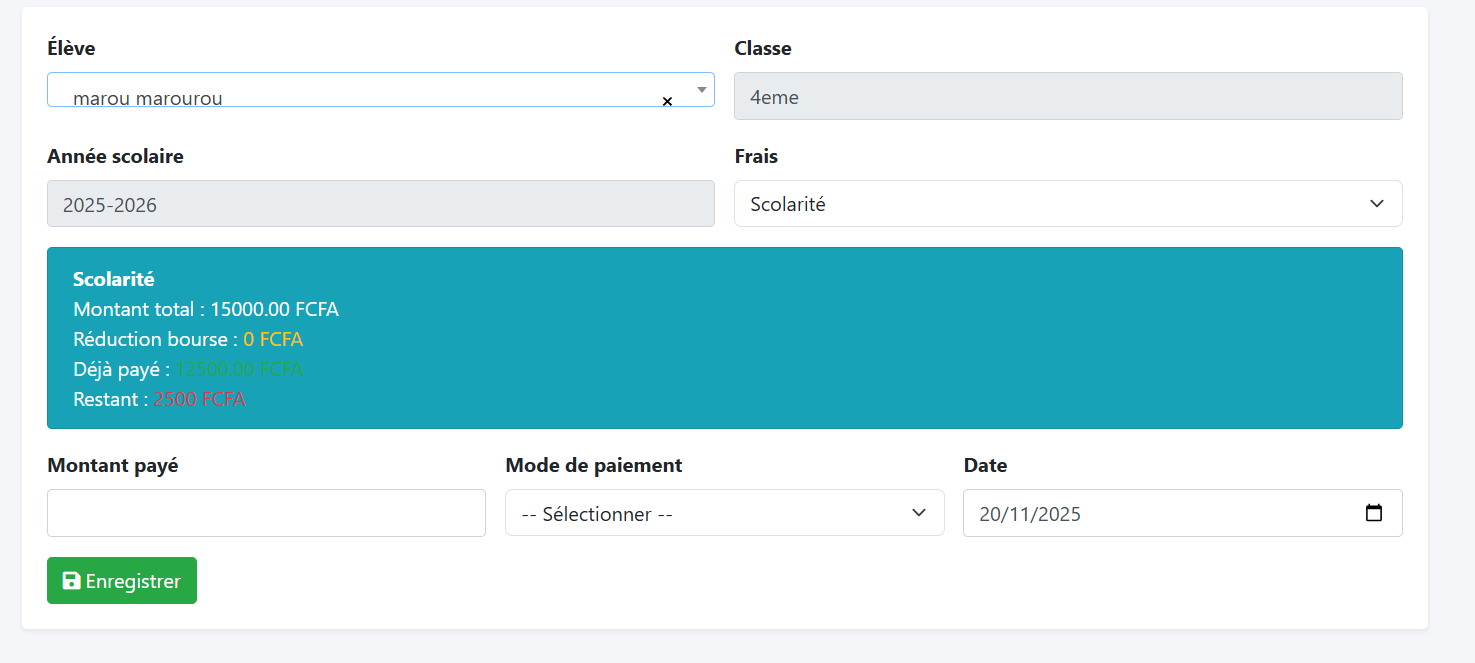This screenshot has width=1475, height=663.
Task: Open the student dropdown arrow icon
Action: point(700,90)
